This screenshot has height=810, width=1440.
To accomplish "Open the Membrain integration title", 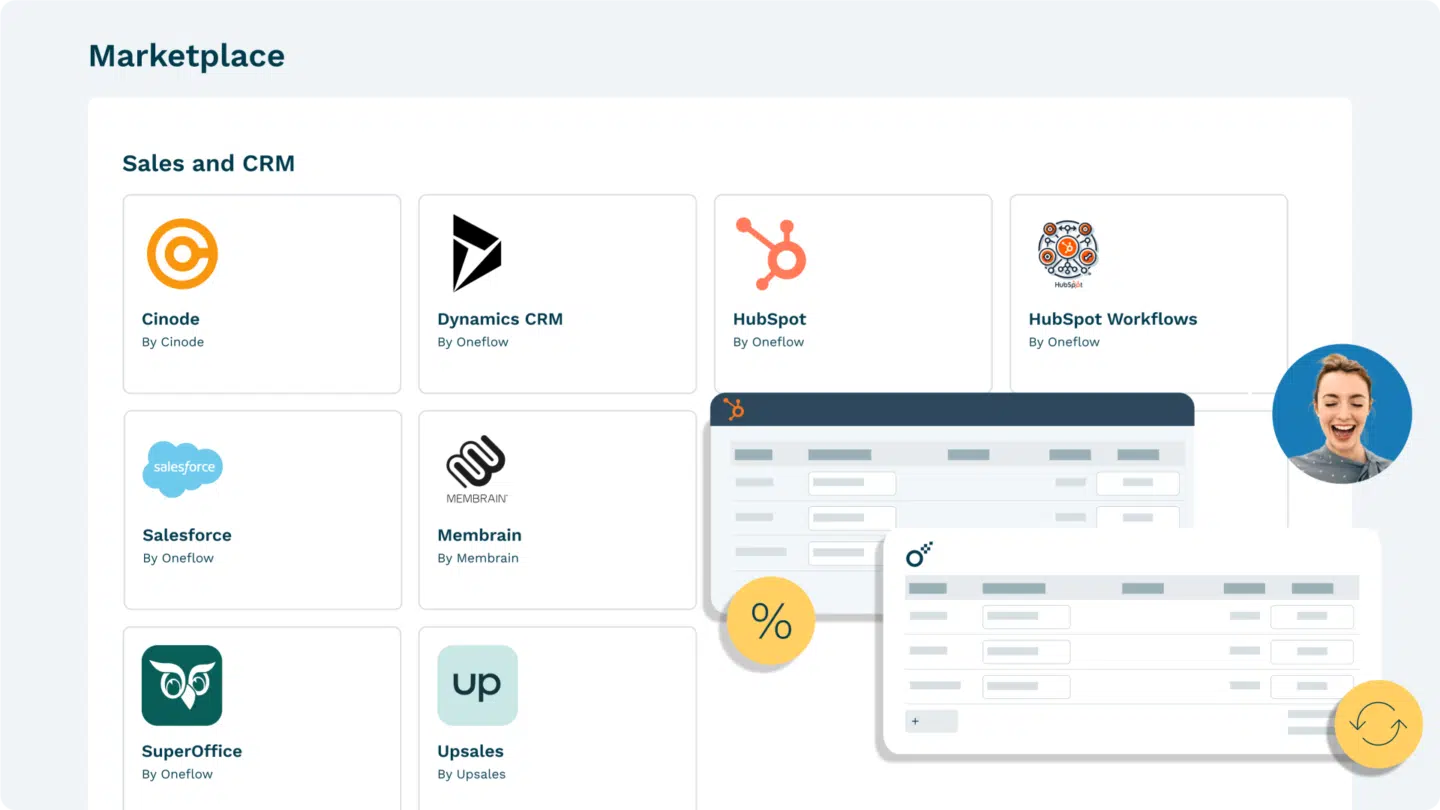I will coord(480,535).
